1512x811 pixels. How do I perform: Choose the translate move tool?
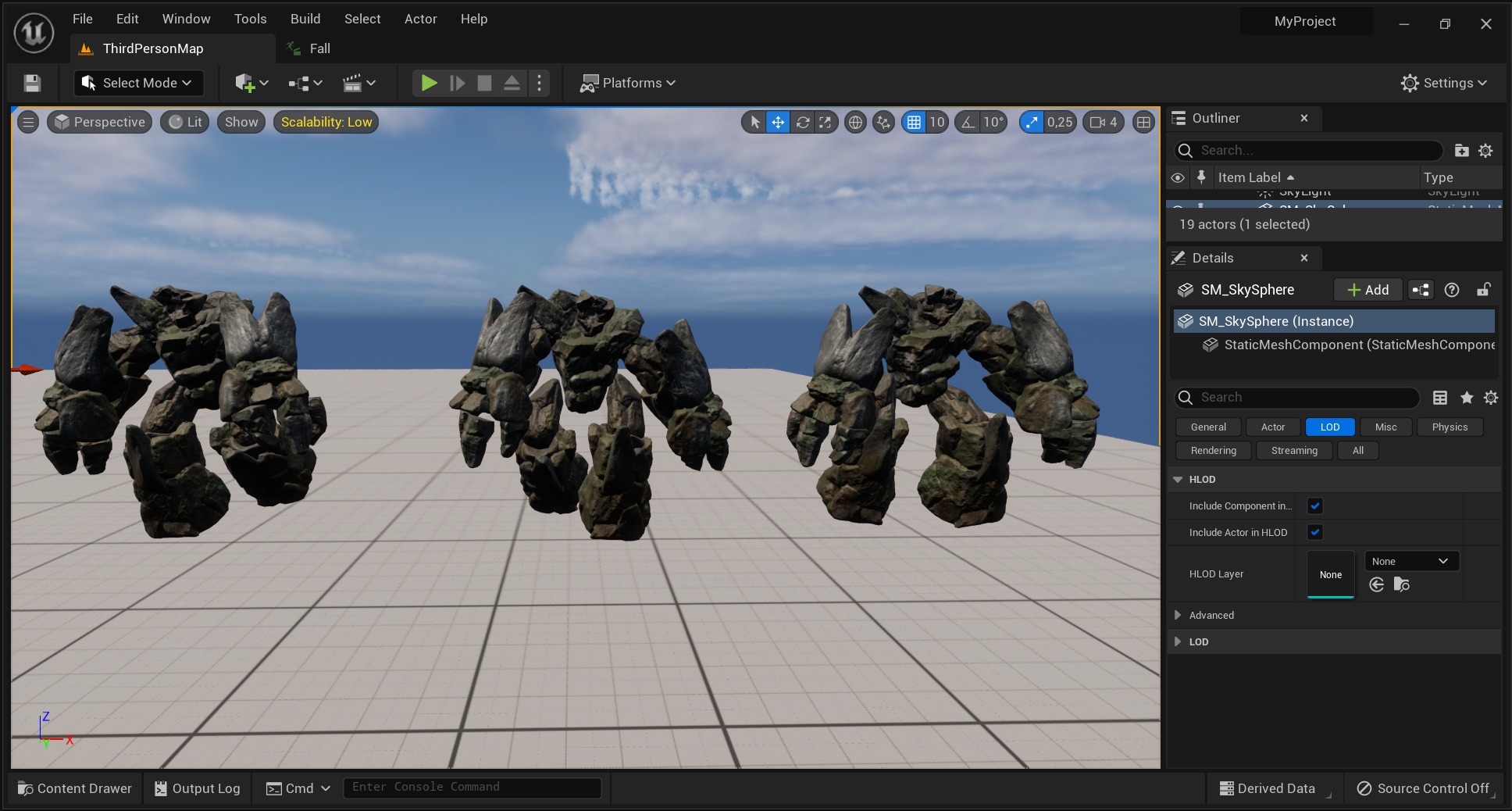coord(778,122)
